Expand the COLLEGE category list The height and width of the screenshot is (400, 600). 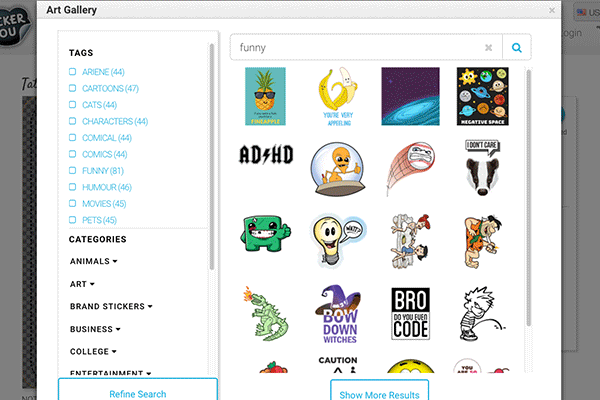[93, 351]
